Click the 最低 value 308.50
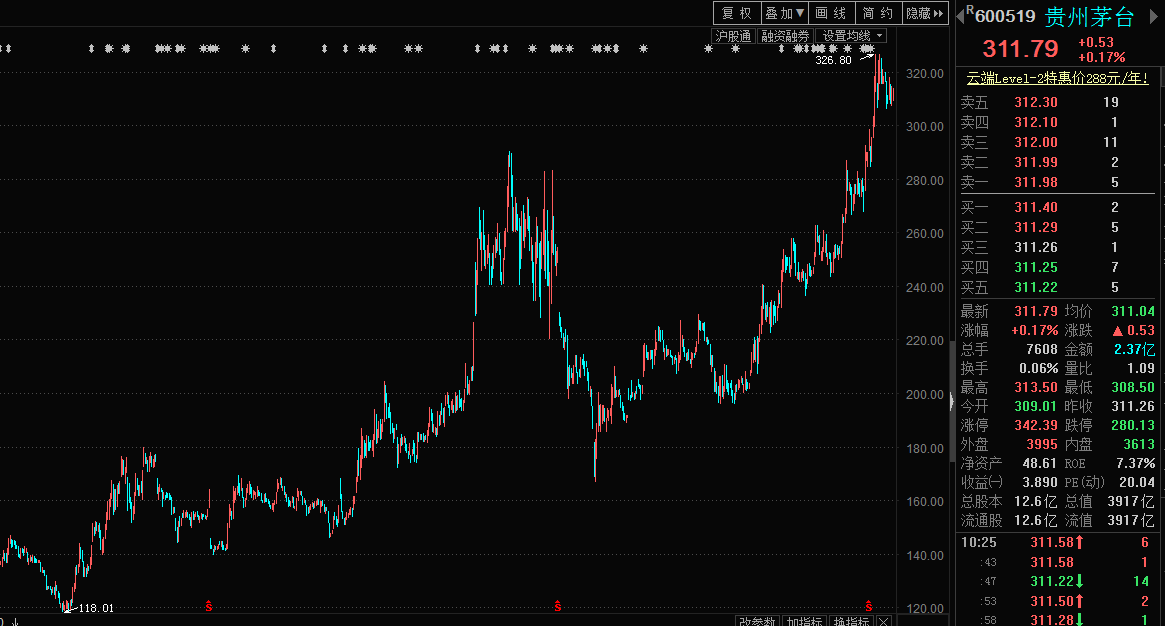The image size is (1165, 626). tap(1133, 388)
